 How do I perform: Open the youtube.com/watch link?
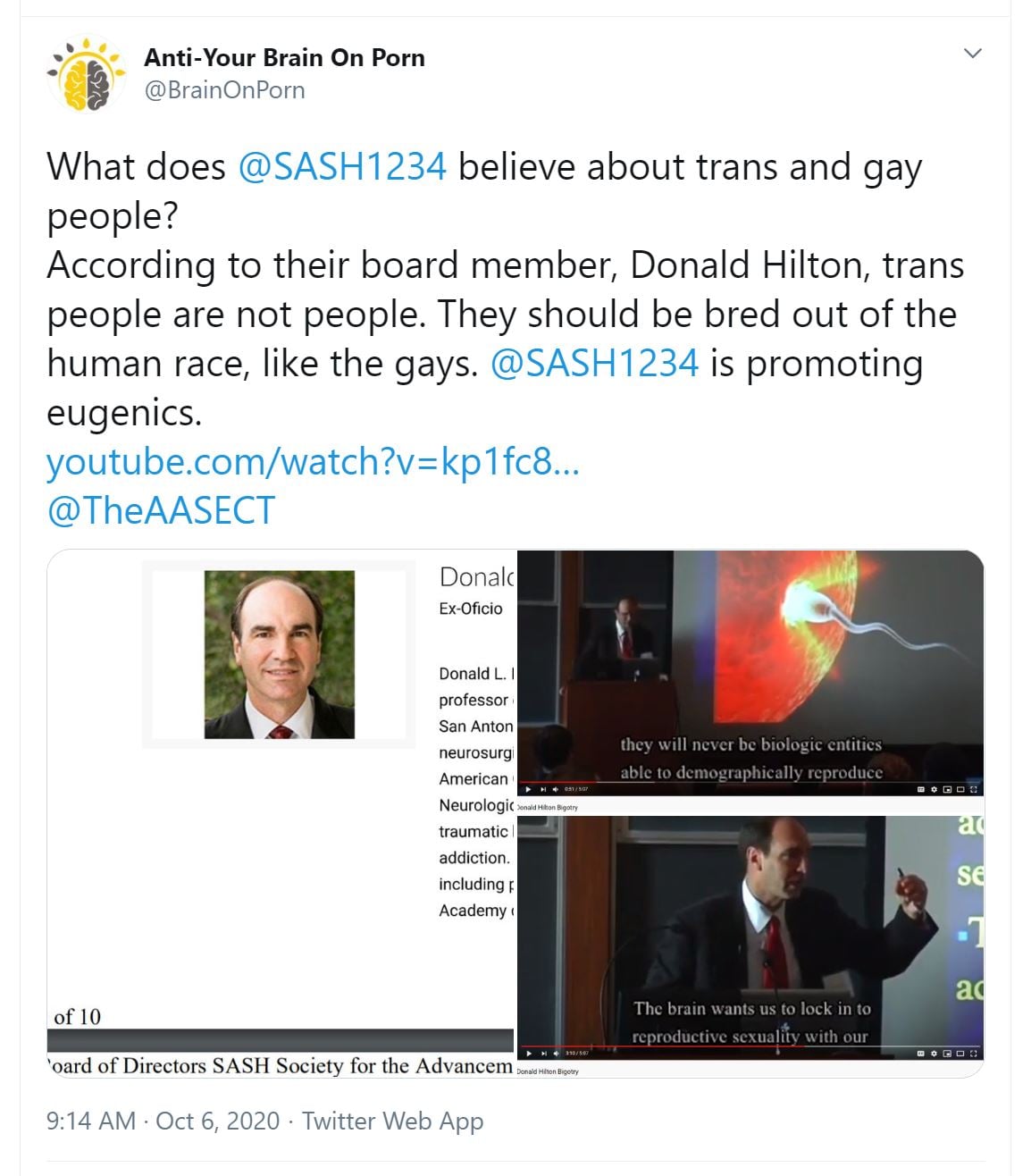click(x=313, y=462)
